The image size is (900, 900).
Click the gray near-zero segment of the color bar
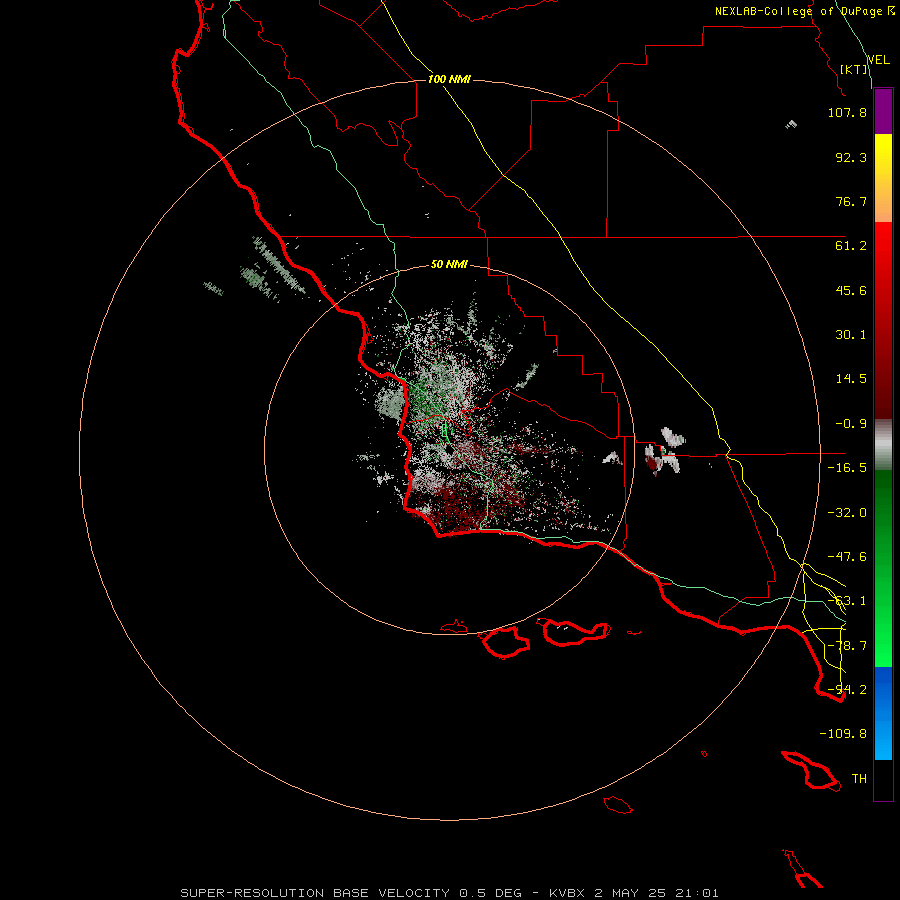tap(883, 445)
